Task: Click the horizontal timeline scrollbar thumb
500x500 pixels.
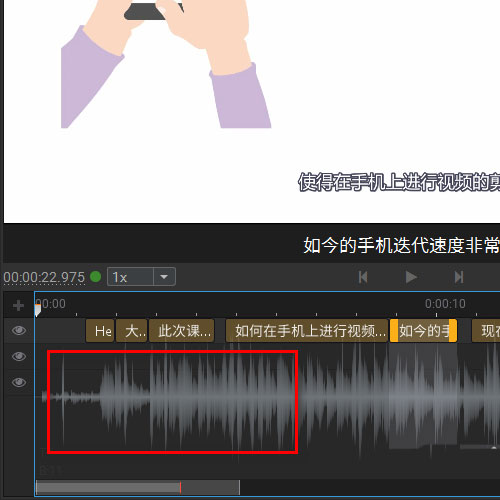Action: (x=138, y=488)
